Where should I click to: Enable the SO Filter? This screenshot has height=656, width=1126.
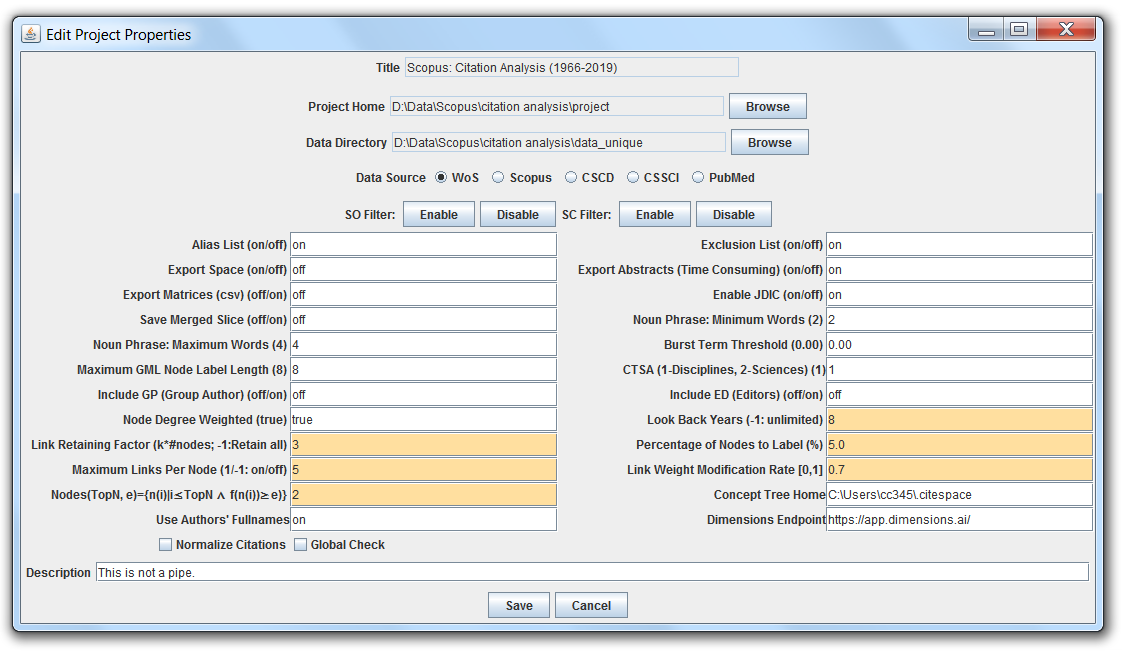coord(439,214)
